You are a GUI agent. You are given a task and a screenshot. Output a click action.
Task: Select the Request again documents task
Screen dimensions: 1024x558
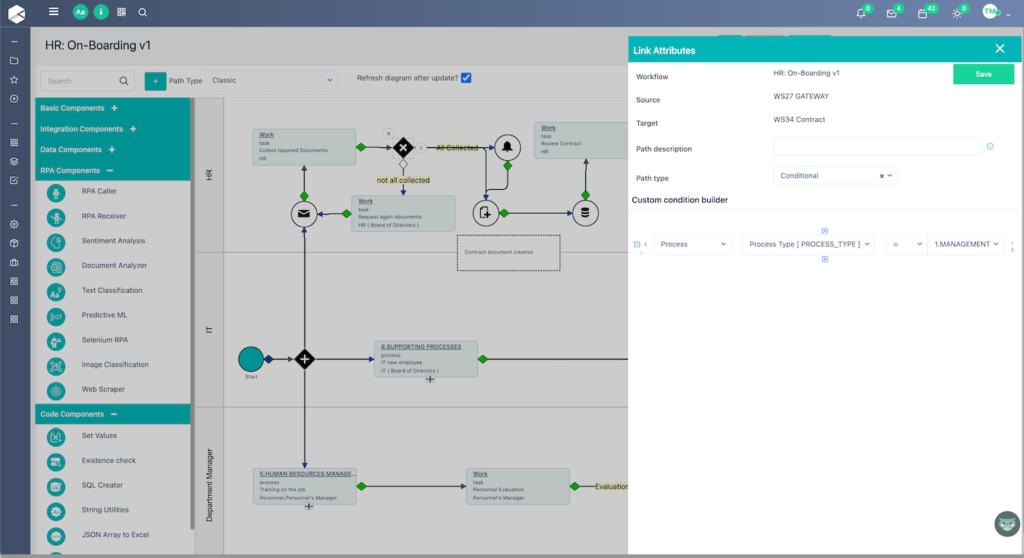tap(403, 214)
